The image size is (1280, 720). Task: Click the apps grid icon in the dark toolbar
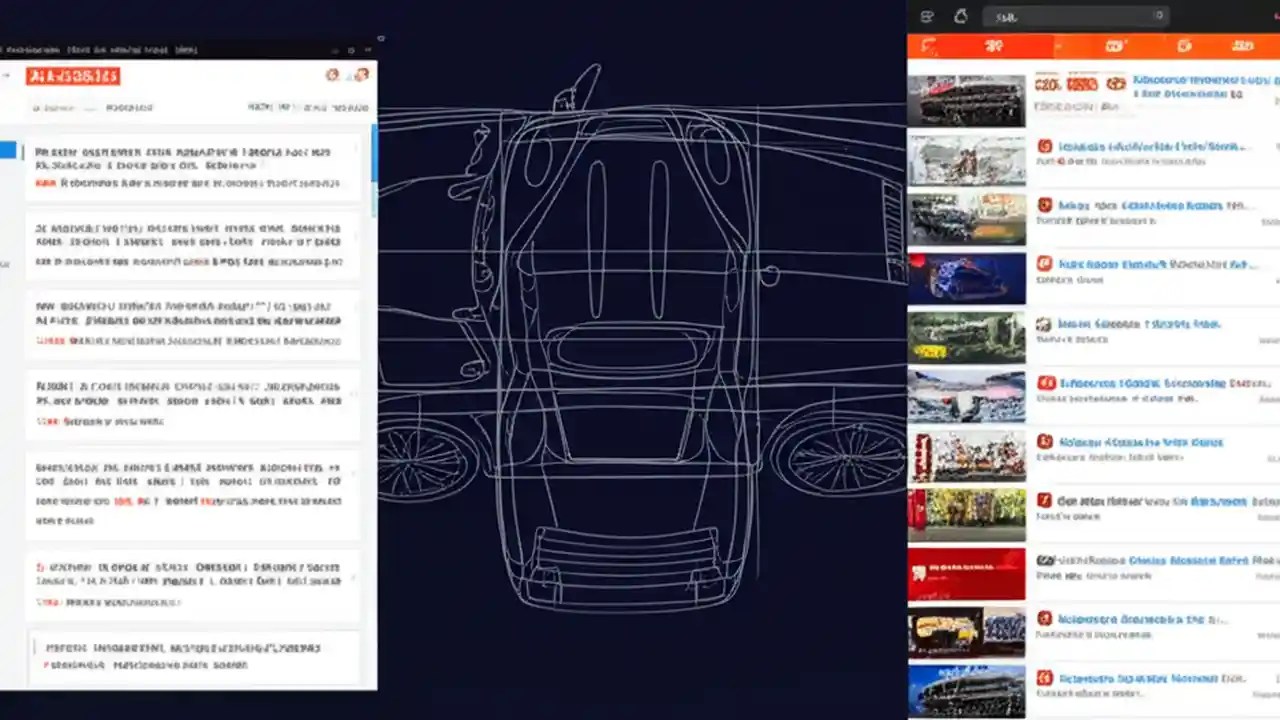click(x=927, y=17)
